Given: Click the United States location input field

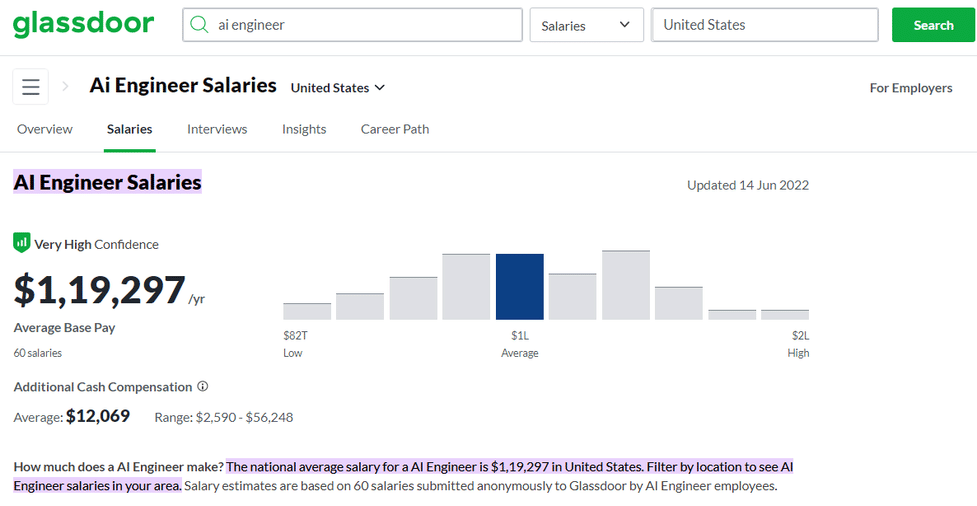Looking at the screenshot, I should [x=764, y=25].
